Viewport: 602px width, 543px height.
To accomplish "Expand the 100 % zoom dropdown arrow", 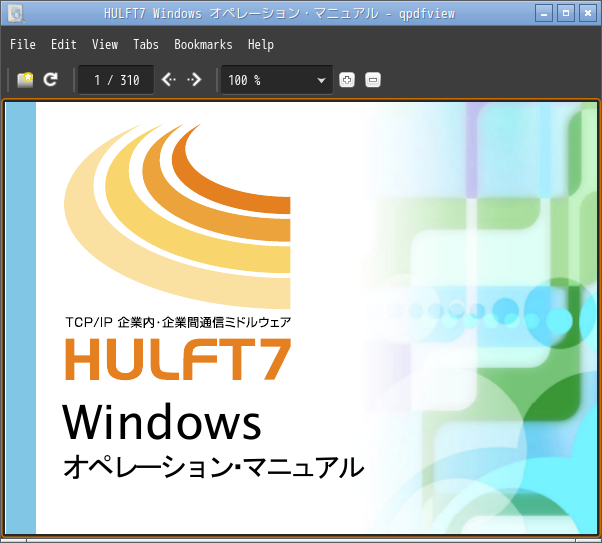I will (321, 80).
